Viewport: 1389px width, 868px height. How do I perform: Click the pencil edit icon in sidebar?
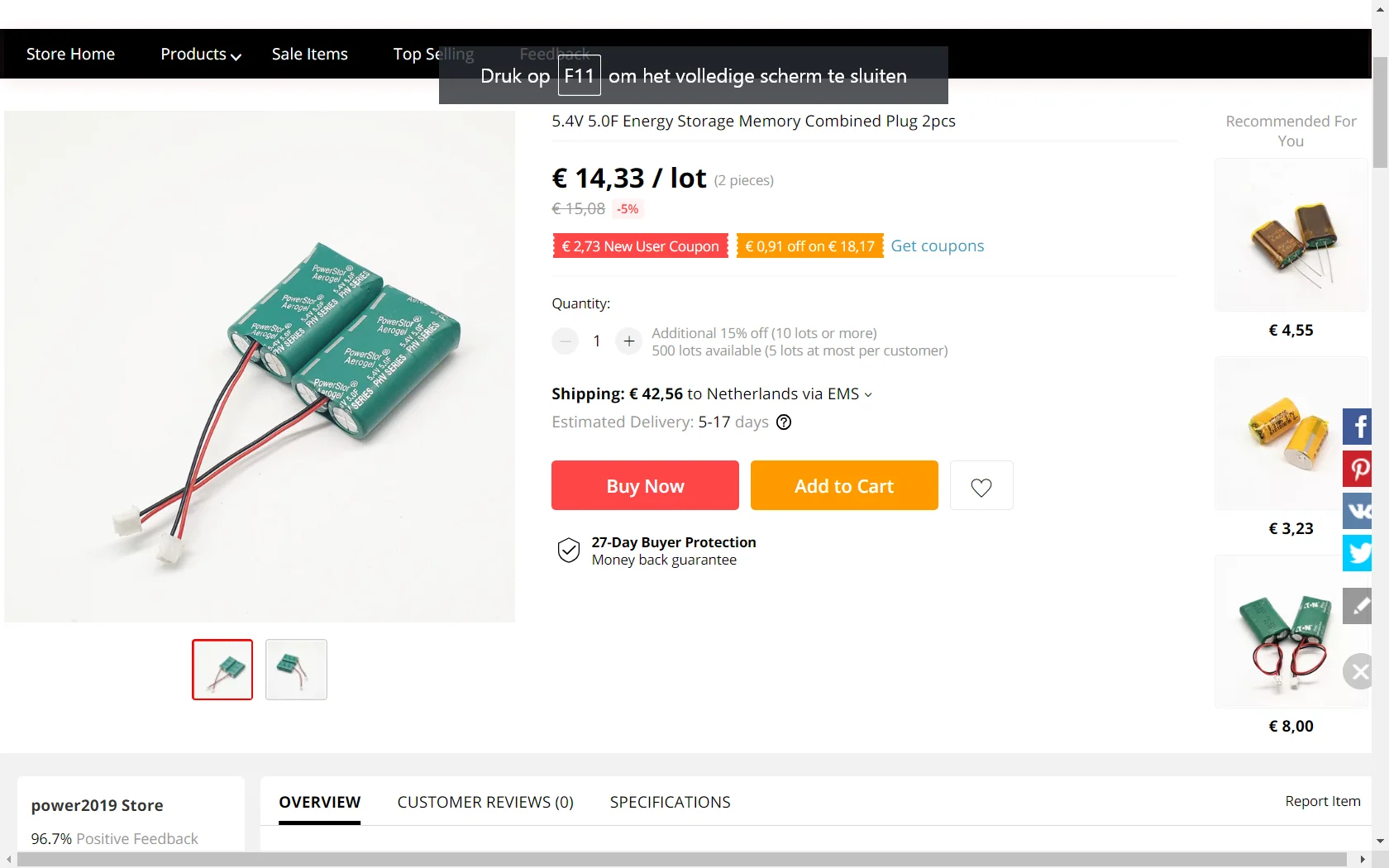1358,606
